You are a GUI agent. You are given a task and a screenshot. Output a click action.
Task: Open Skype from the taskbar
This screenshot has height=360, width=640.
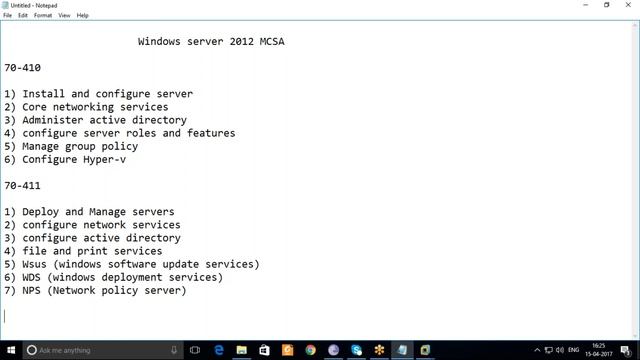point(356,350)
